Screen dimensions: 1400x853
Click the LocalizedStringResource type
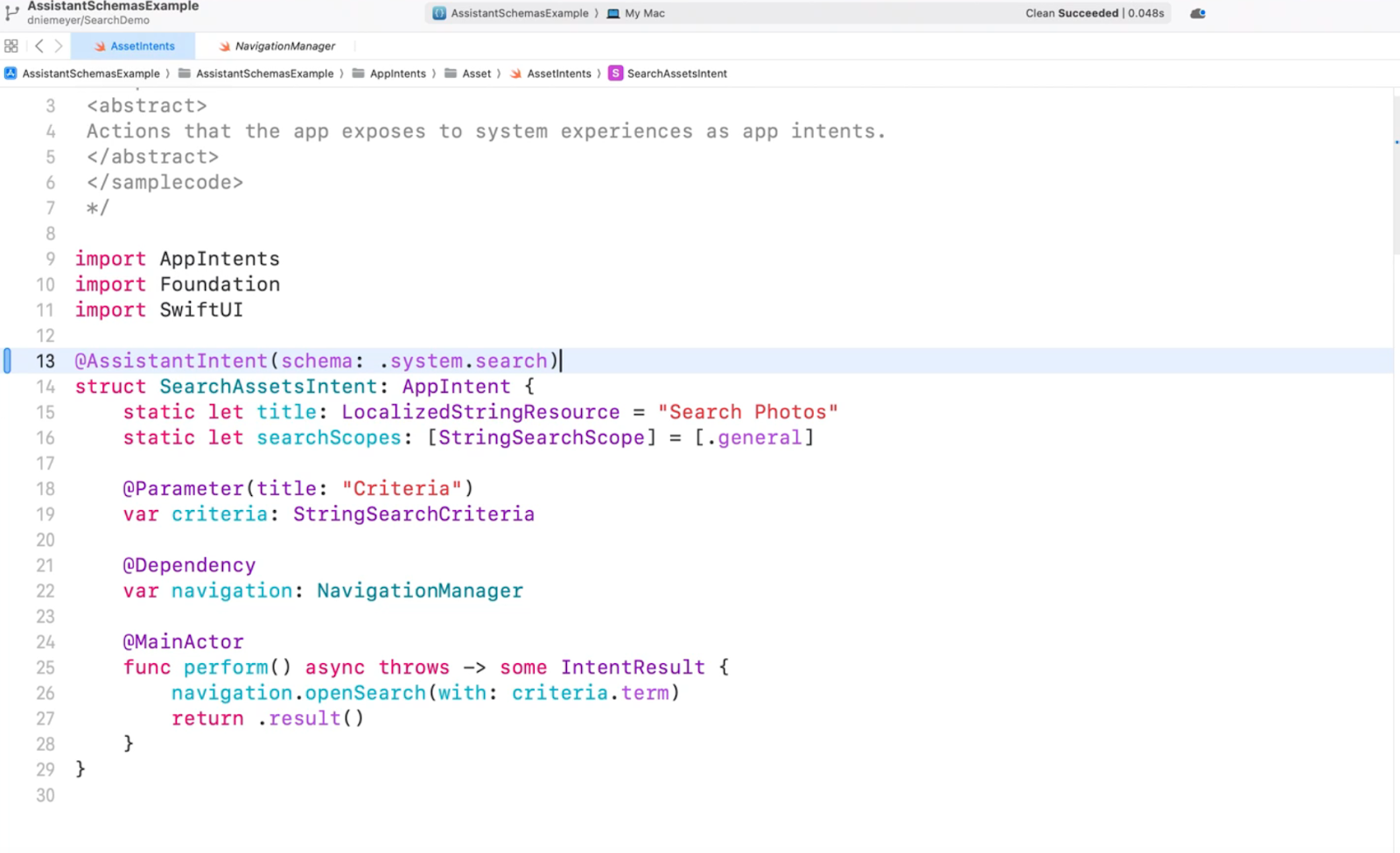[480, 412]
